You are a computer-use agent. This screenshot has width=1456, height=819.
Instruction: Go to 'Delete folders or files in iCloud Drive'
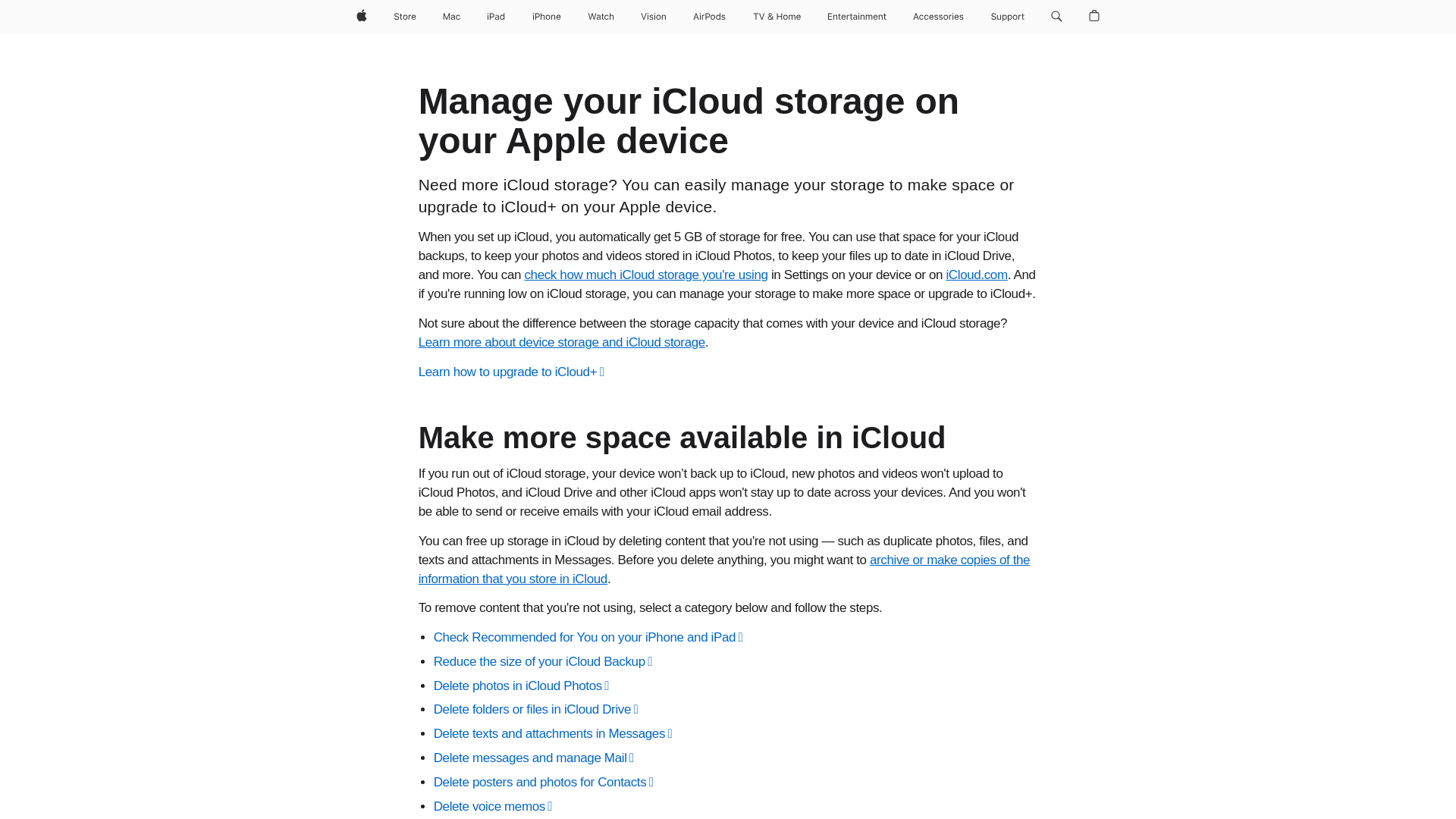(535, 710)
